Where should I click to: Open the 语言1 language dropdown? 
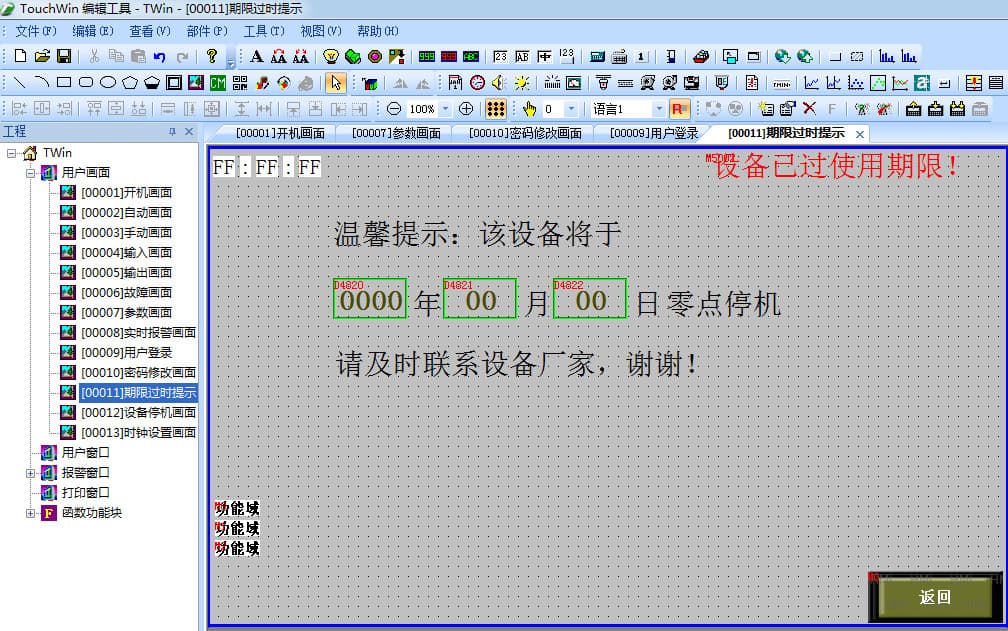click(658, 108)
